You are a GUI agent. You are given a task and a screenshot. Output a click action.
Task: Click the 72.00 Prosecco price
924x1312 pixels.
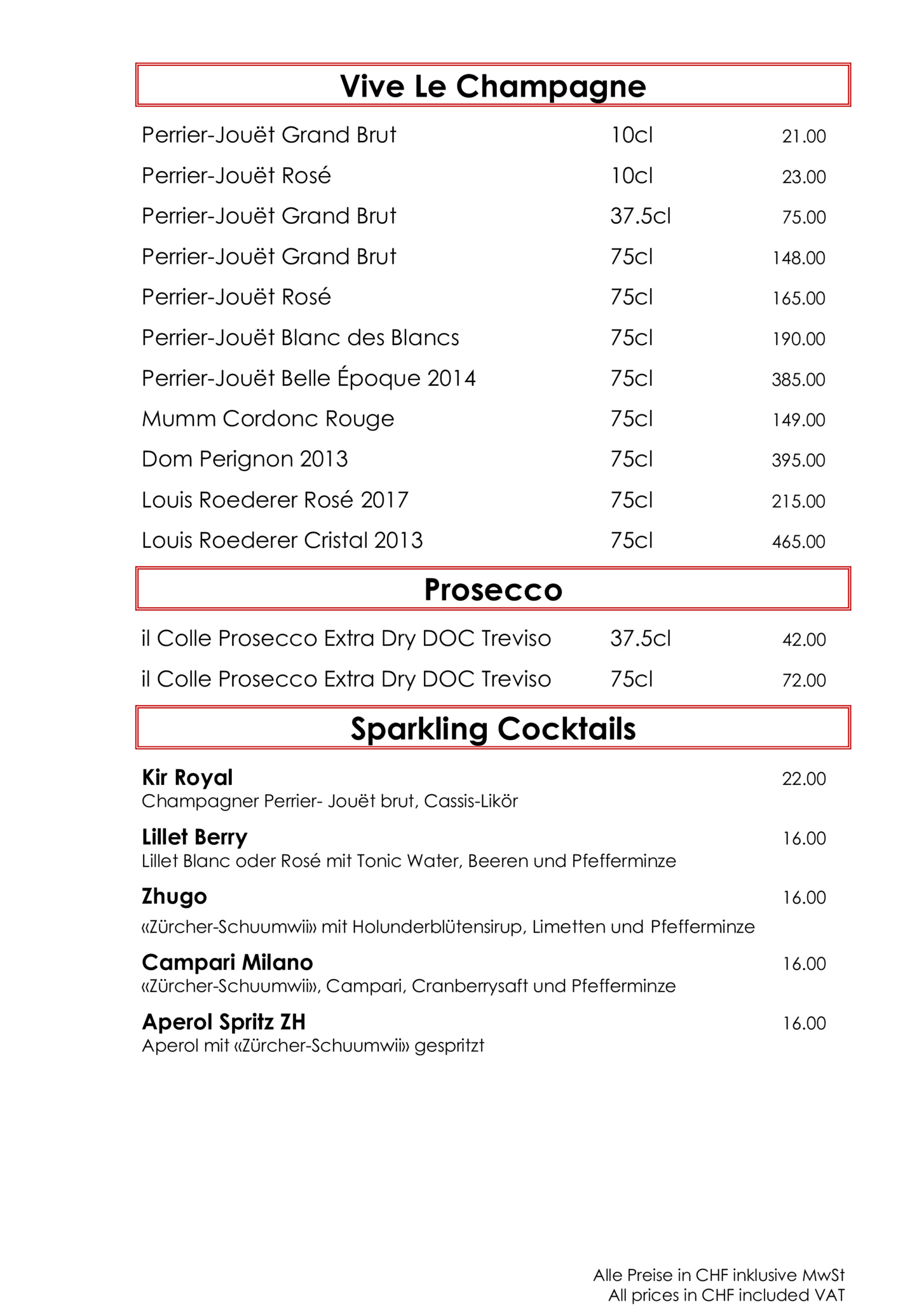[x=804, y=681]
